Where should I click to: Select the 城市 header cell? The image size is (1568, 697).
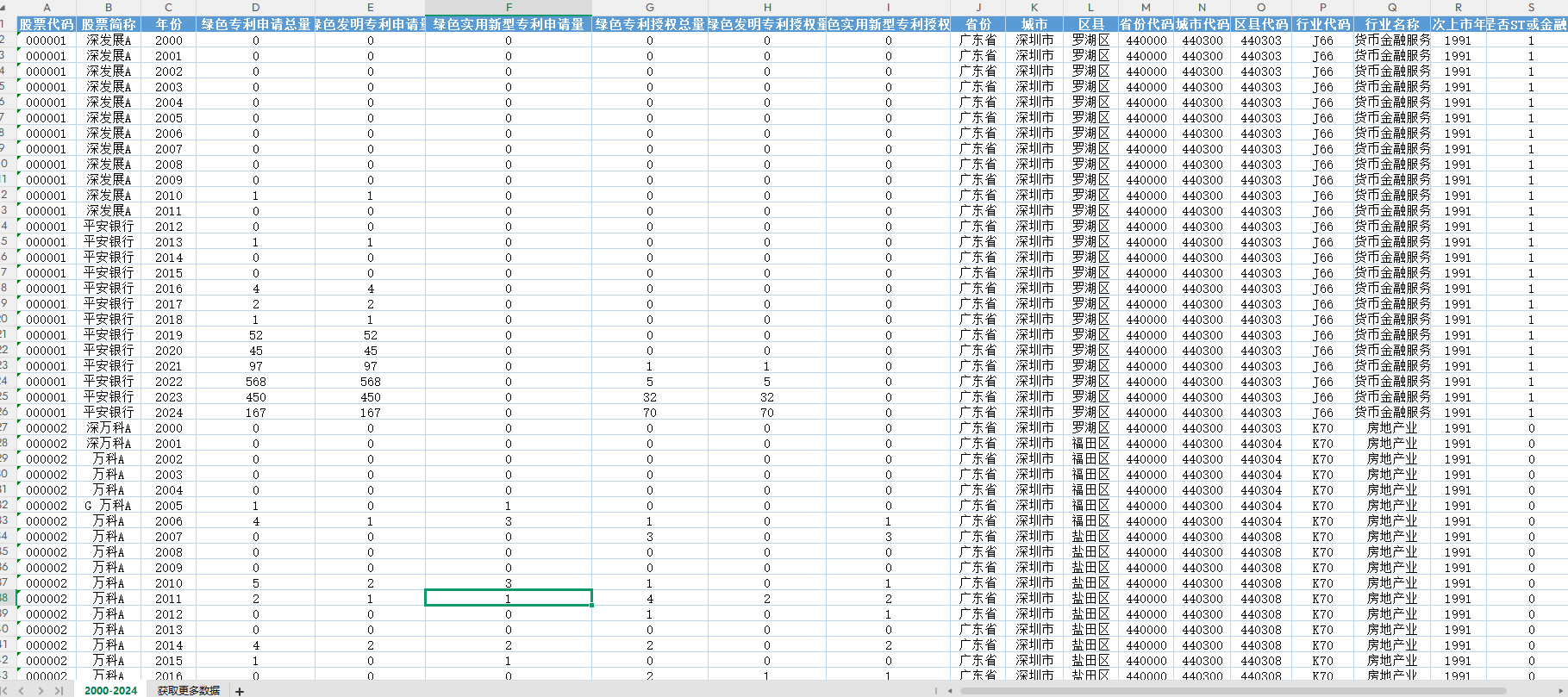[x=1034, y=24]
